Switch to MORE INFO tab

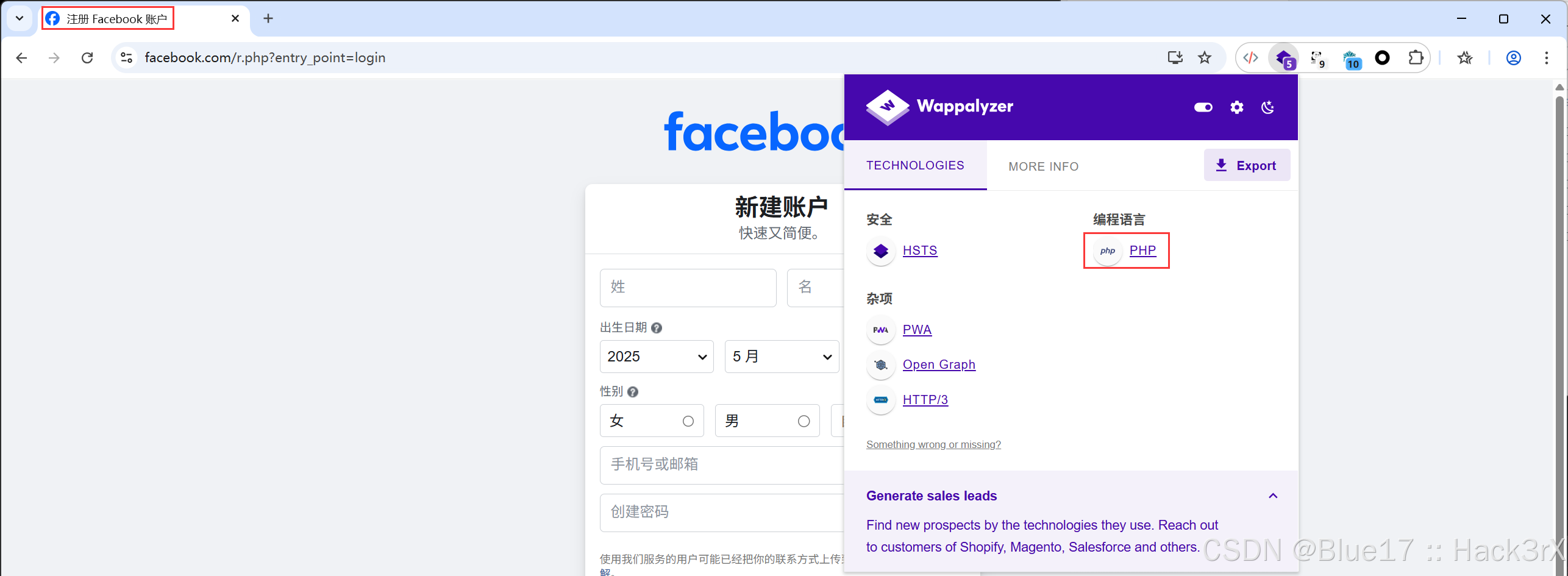[x=1044, y=166]
